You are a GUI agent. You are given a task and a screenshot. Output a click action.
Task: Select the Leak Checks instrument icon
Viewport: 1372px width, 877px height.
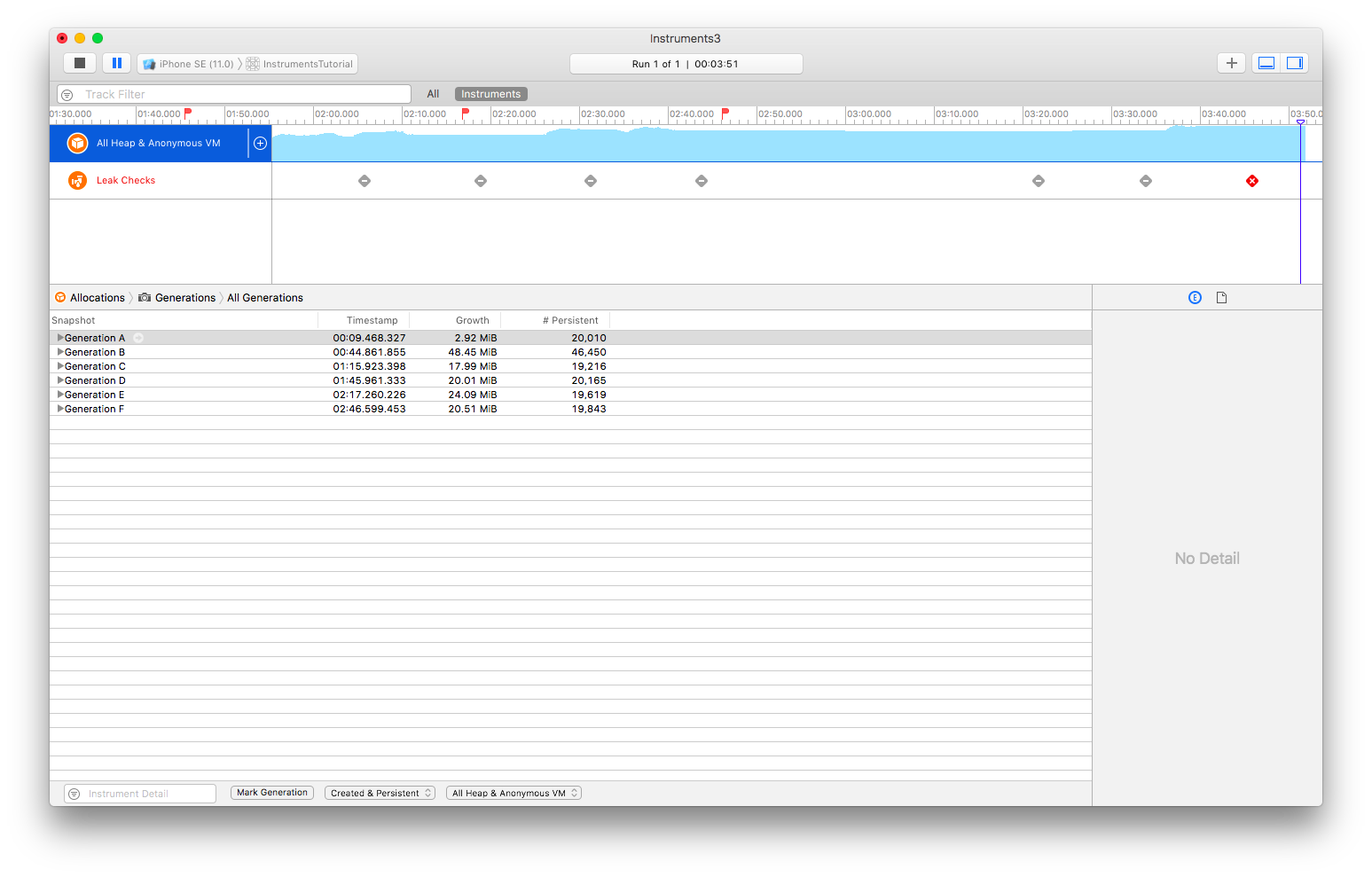pos(78,180)
